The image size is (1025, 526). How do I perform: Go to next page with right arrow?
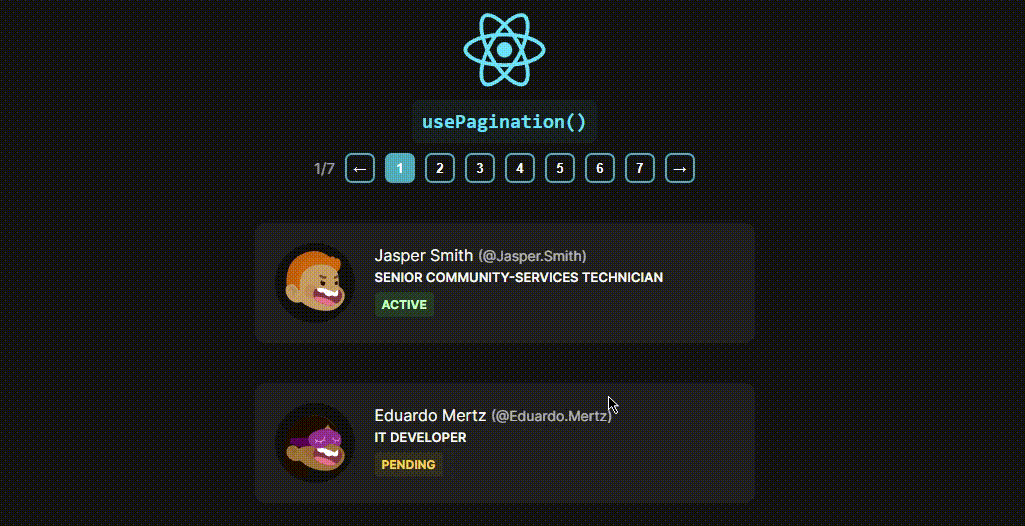680,169
